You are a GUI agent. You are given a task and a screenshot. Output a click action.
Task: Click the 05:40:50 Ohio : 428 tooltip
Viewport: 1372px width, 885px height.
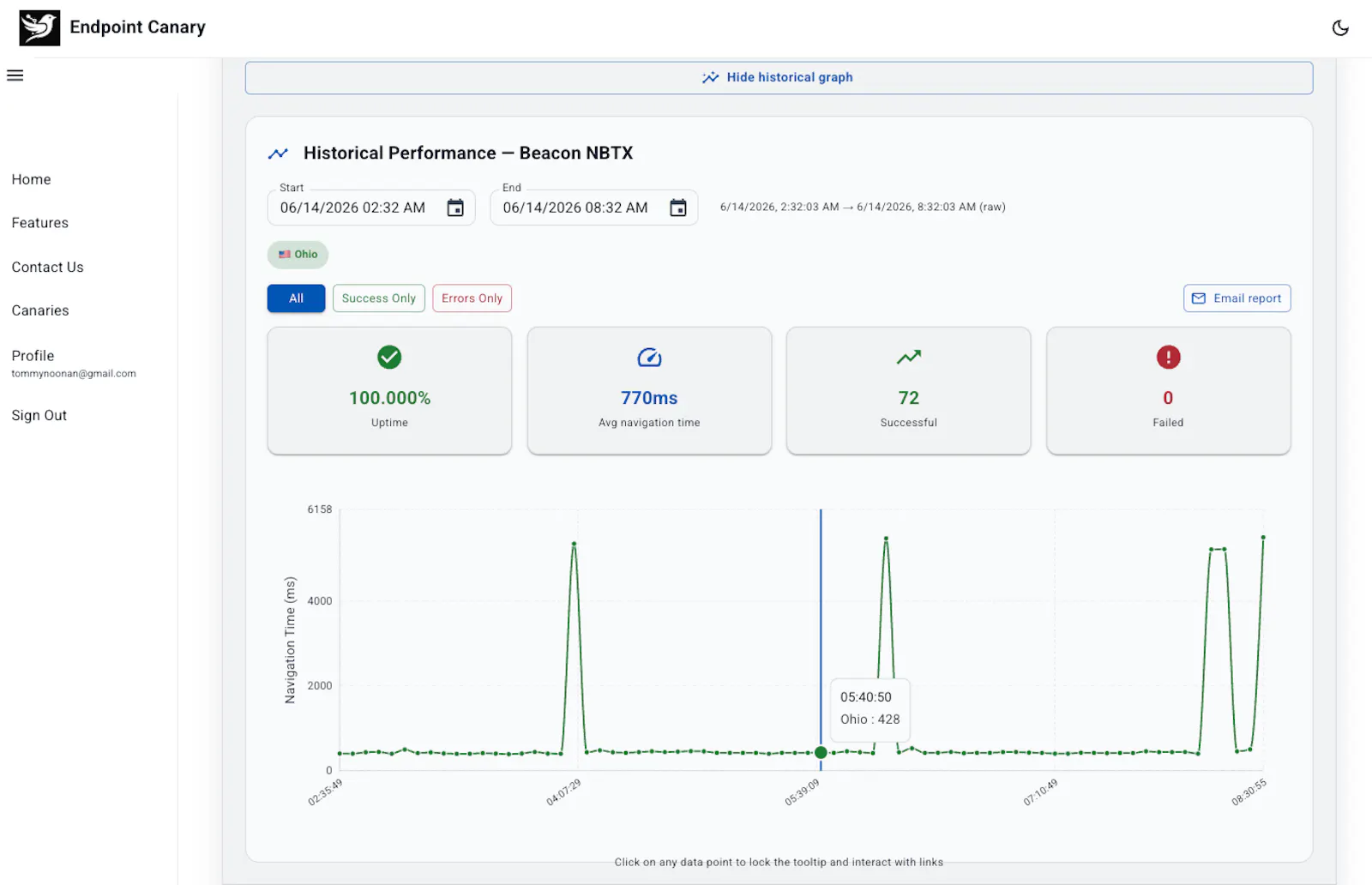coord(870,708)
